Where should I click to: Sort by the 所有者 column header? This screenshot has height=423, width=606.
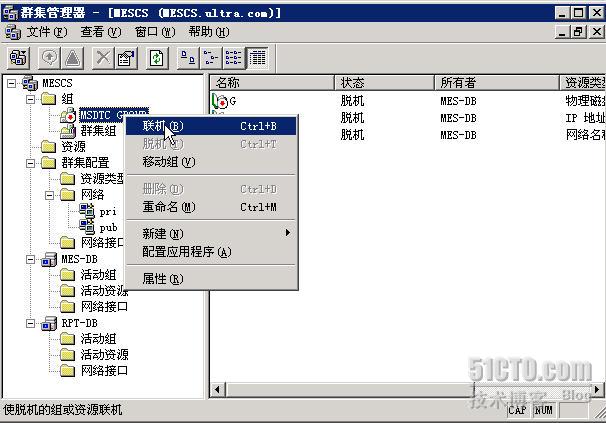click(497, 83)
